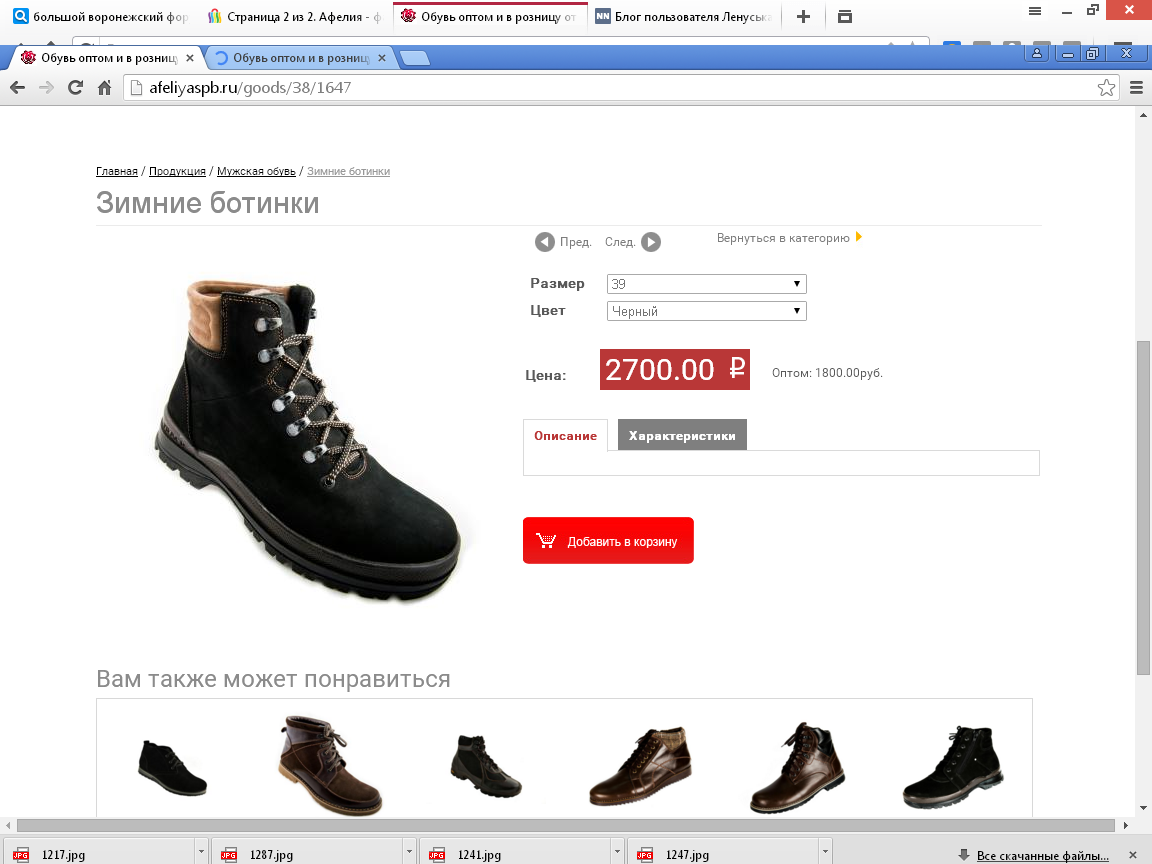Reload the current page
This screenshot has height=864, width=1152.
pos(75,88)
